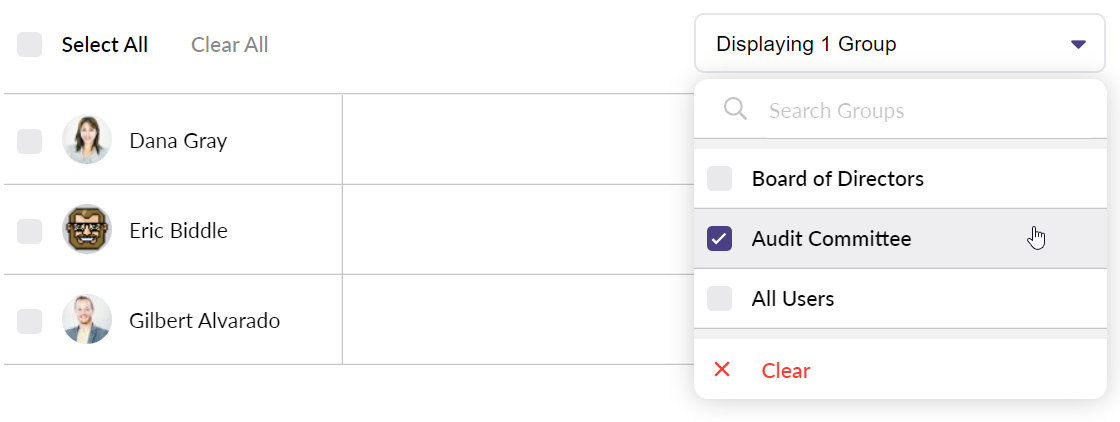Focus the Search Groups input field
Image resolution: width=1120 pixels, height=422 pixels.
click(920, 110)
